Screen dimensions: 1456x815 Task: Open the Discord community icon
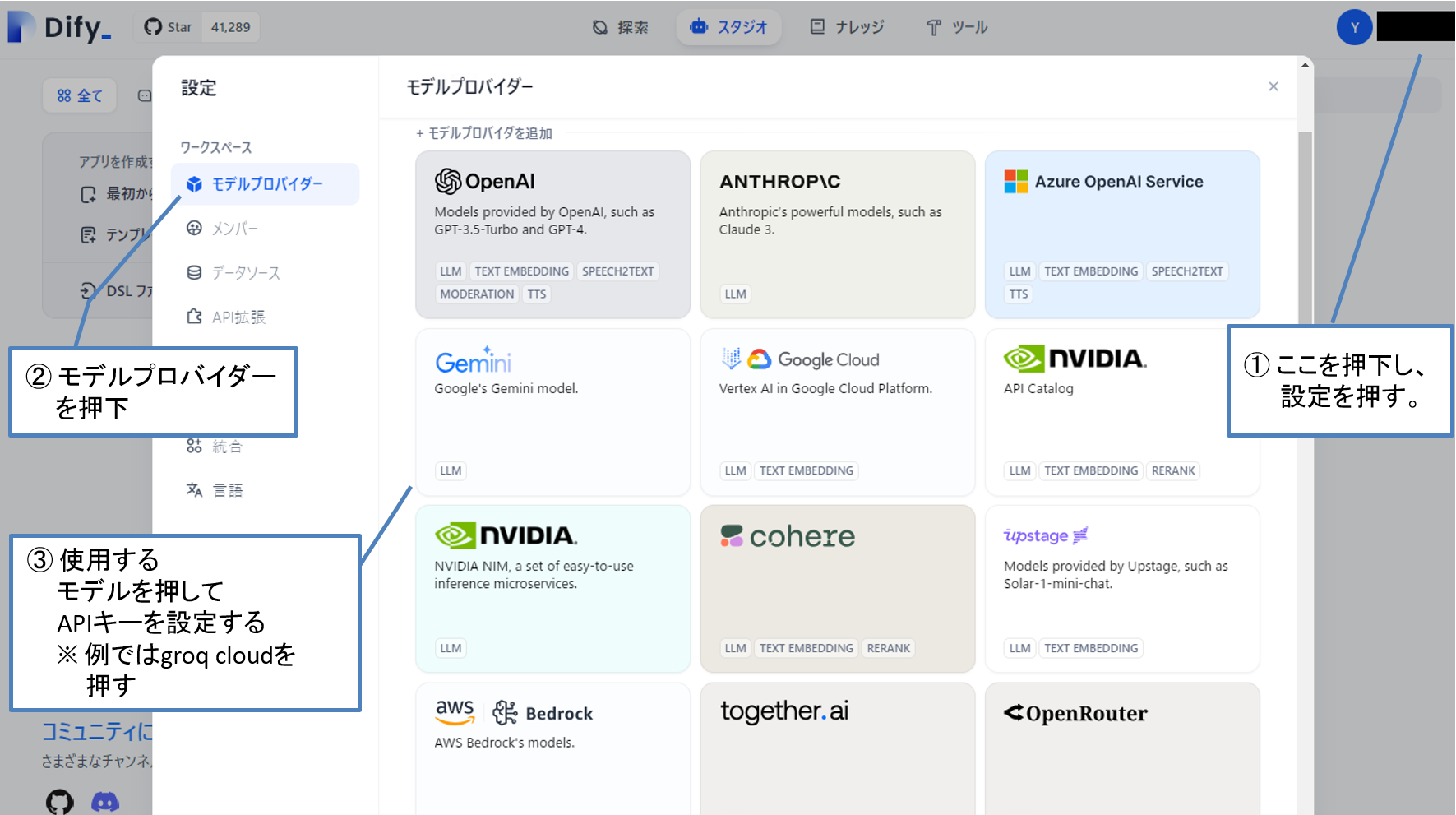tap(105, 801)
